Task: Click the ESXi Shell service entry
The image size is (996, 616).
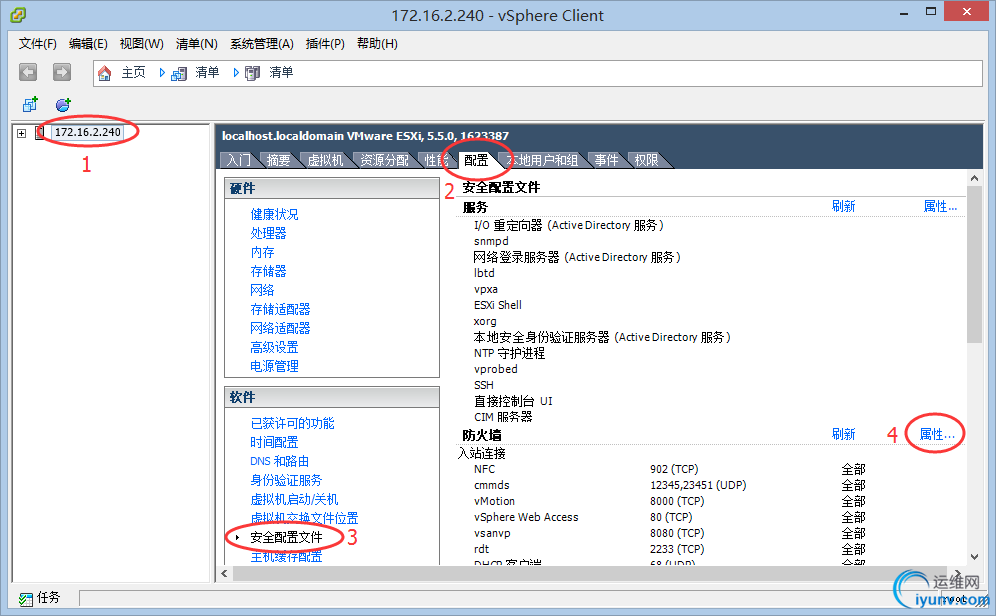Action: (497, 305)
